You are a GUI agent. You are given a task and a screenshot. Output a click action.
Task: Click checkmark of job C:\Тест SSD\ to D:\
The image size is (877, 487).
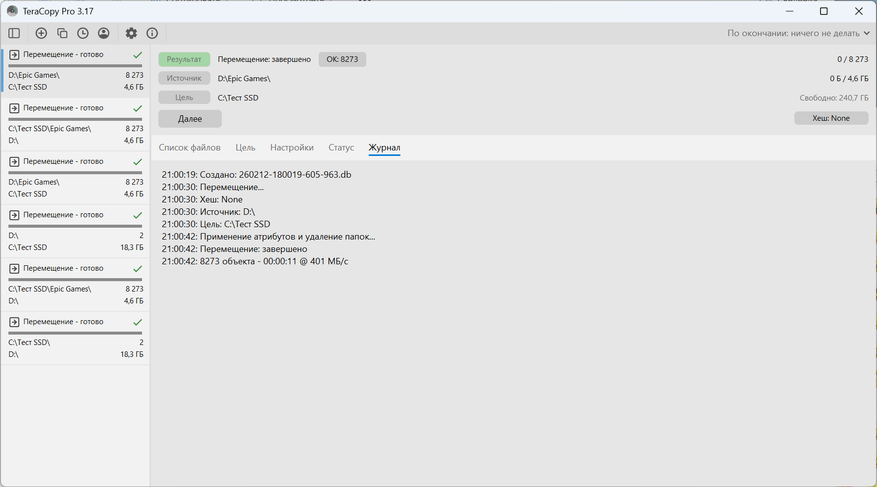(138, 322)
